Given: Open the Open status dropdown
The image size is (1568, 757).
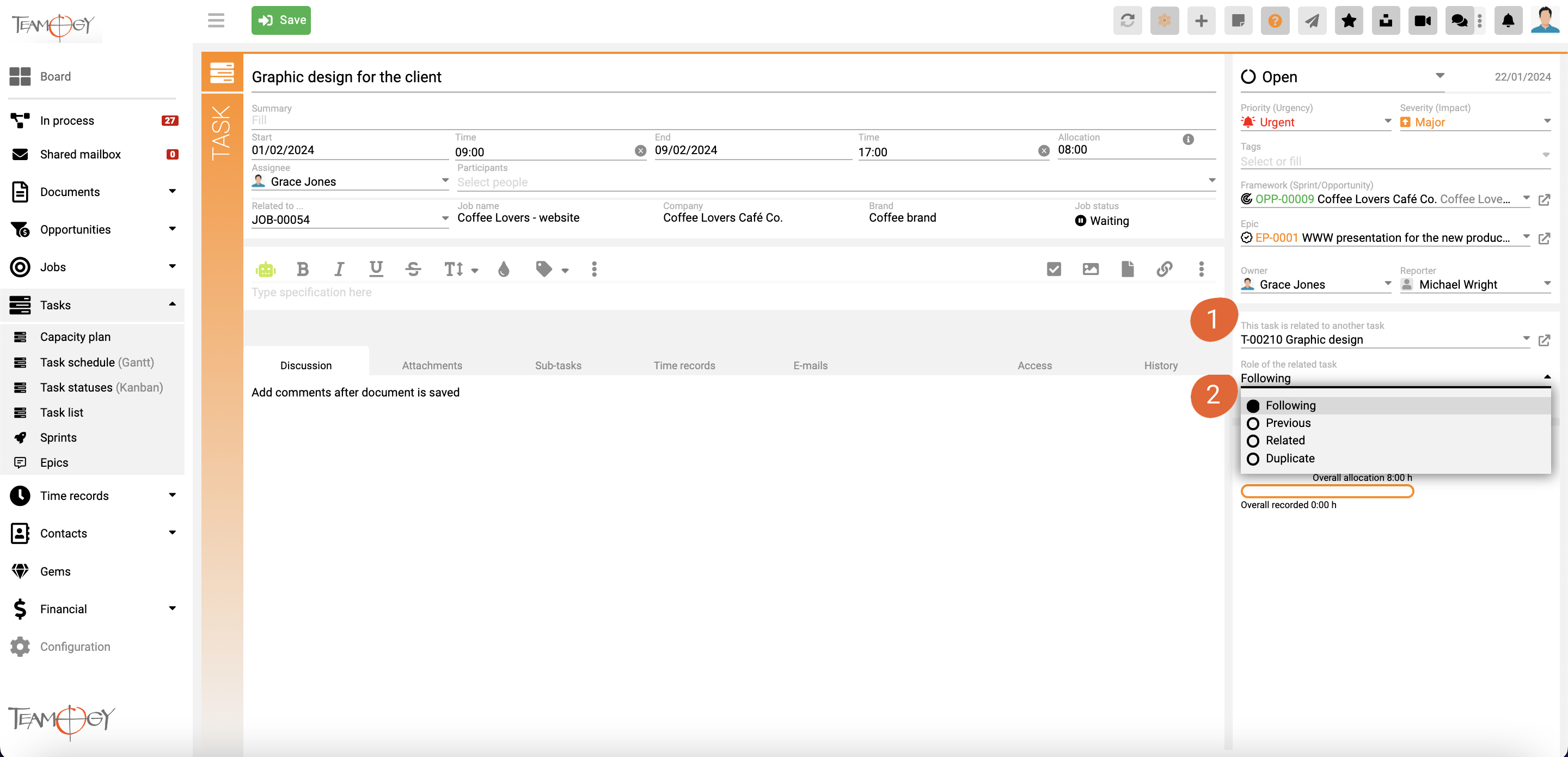Looking at the screenshot, I should coord(1342,77).
